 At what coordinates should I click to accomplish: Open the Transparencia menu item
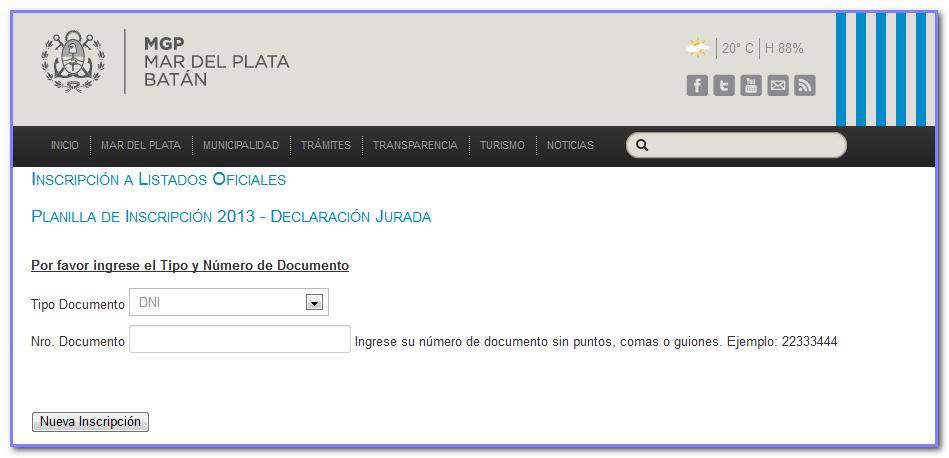click(415, 146)
